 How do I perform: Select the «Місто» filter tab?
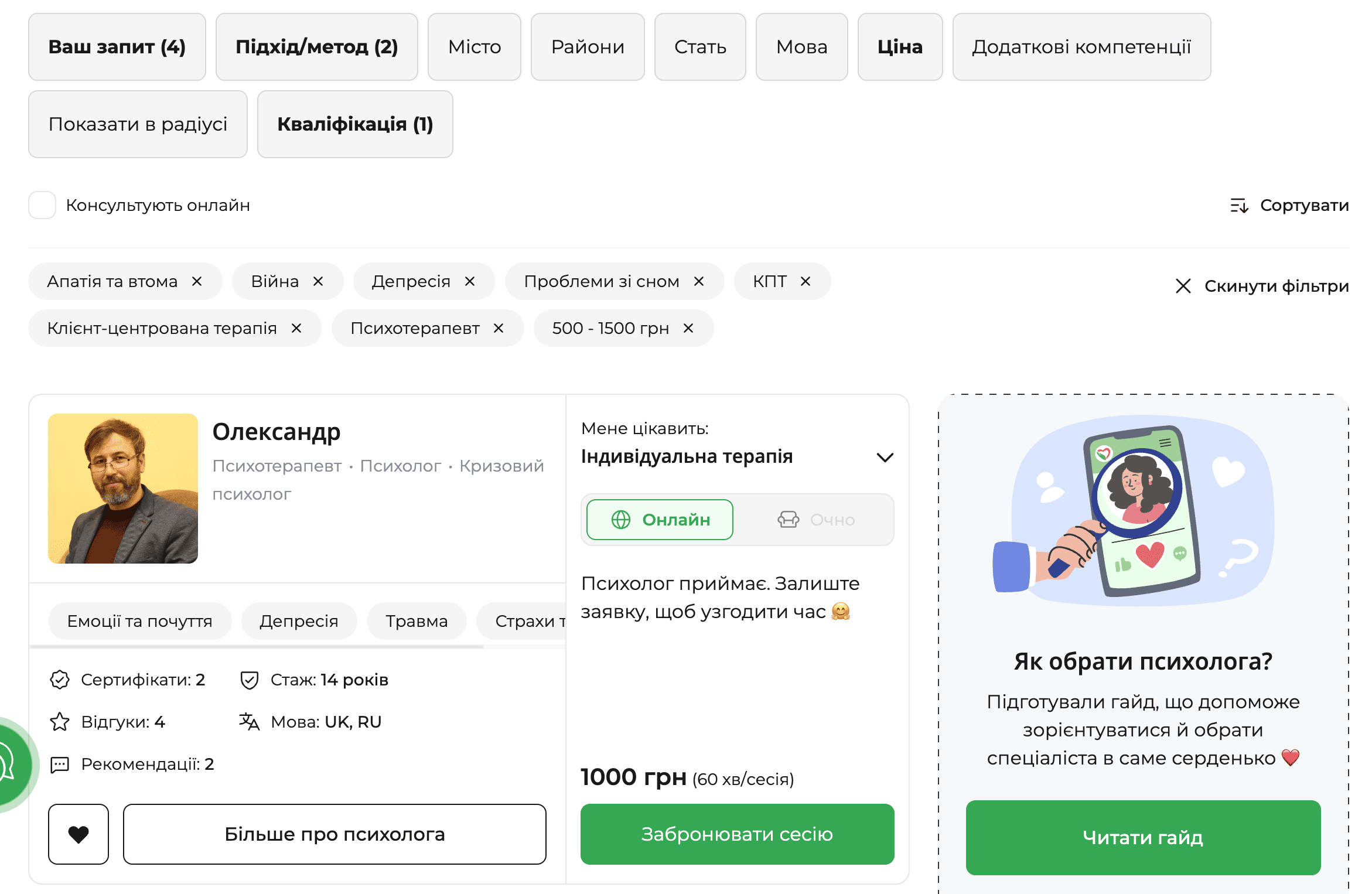[x=474, y=46]
